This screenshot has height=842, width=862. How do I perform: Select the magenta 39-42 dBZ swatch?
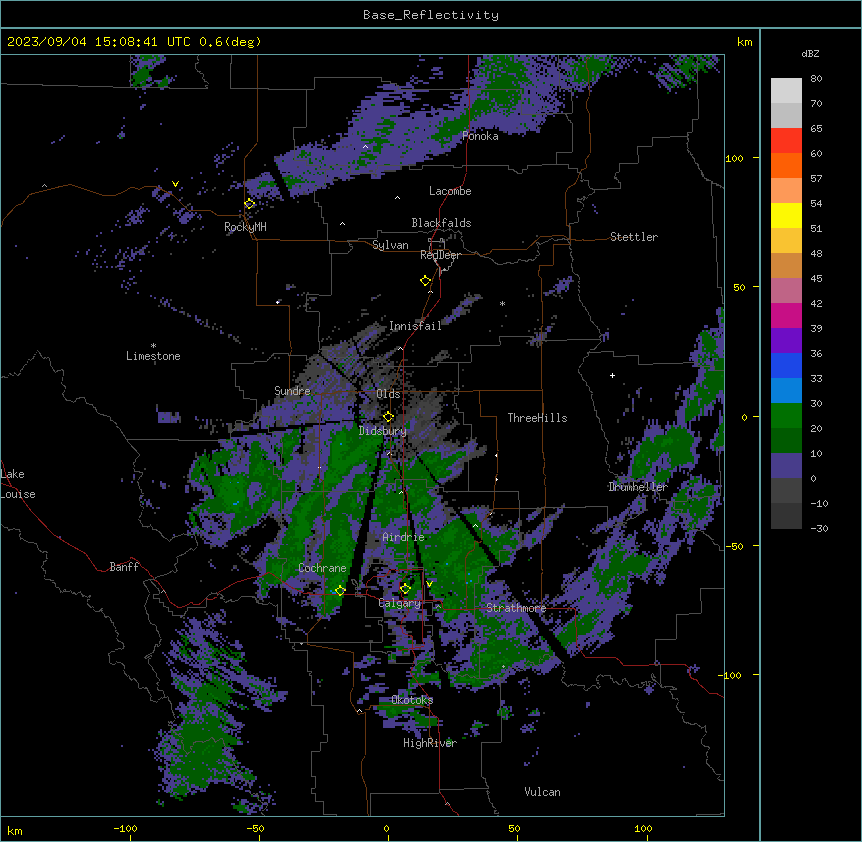[x=786, y=315]
